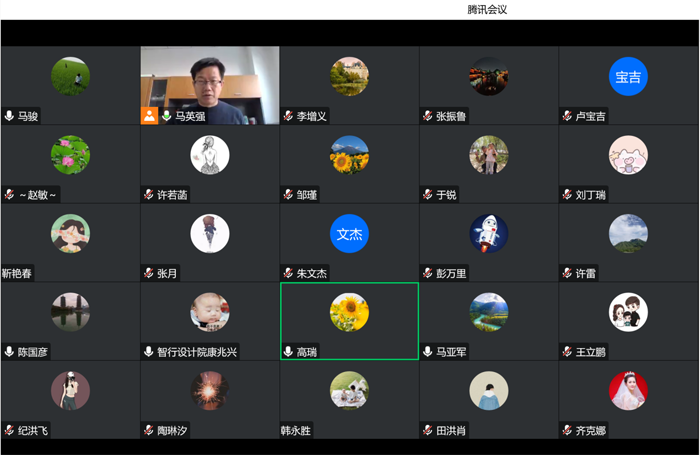The height and width of the screenshot is (455, 700).
Task: Click the muted microphone icon beside 张振鲁
Action: 428,116
